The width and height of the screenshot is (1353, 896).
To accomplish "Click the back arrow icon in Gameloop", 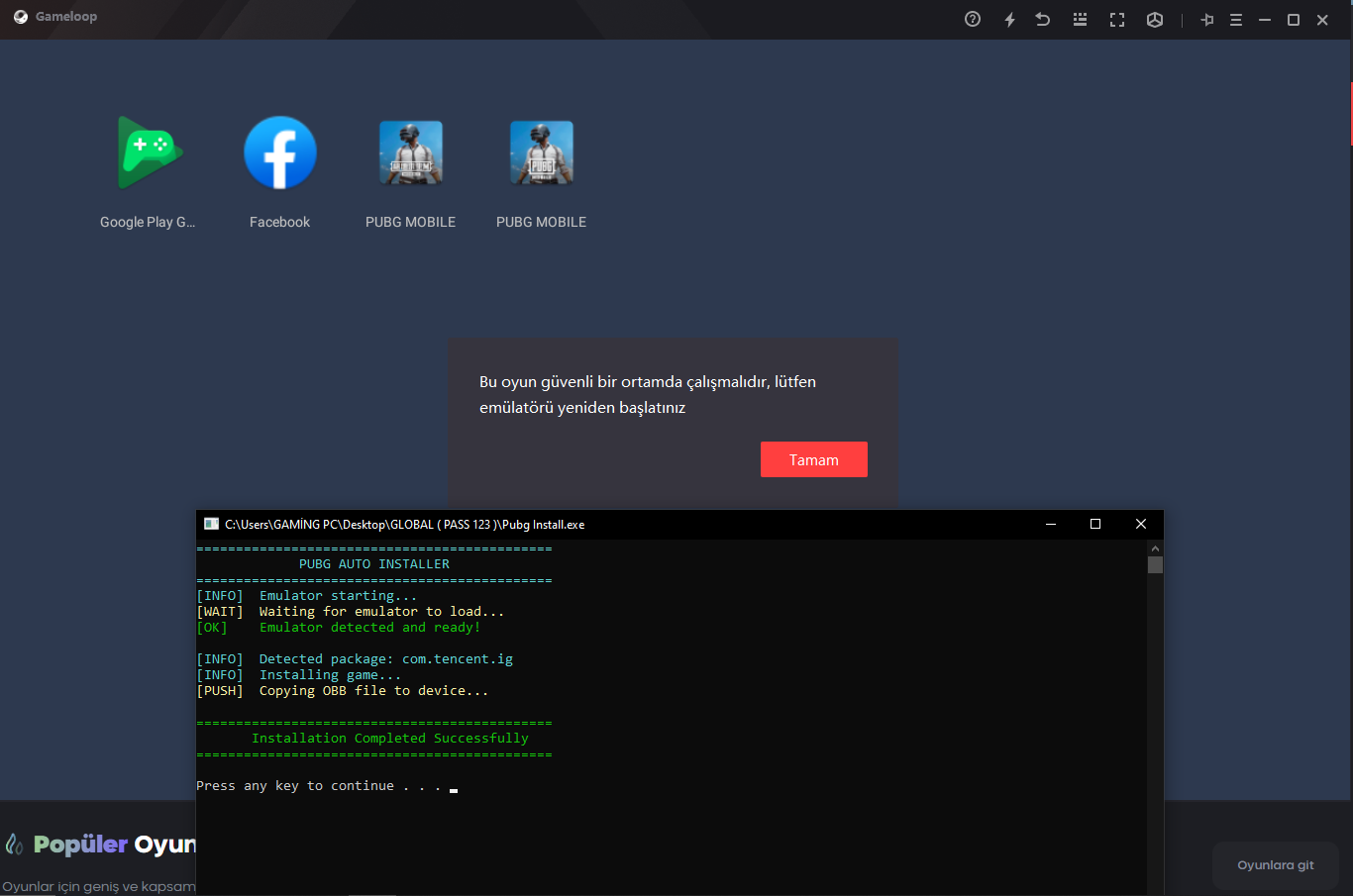I will (1043, 19).
